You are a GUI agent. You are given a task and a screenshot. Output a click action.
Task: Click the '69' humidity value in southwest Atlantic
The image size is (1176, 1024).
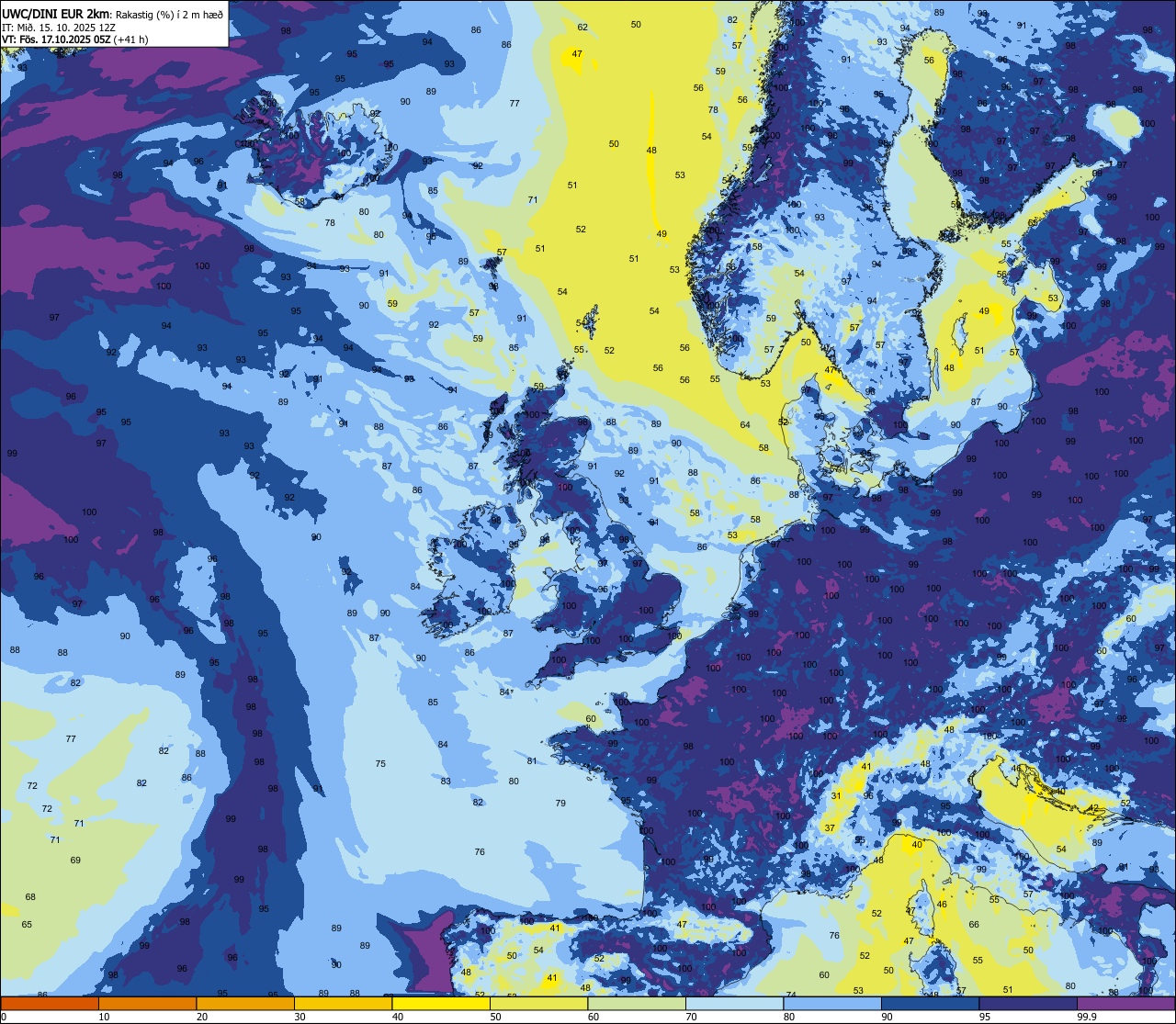[x=75, y=861]
